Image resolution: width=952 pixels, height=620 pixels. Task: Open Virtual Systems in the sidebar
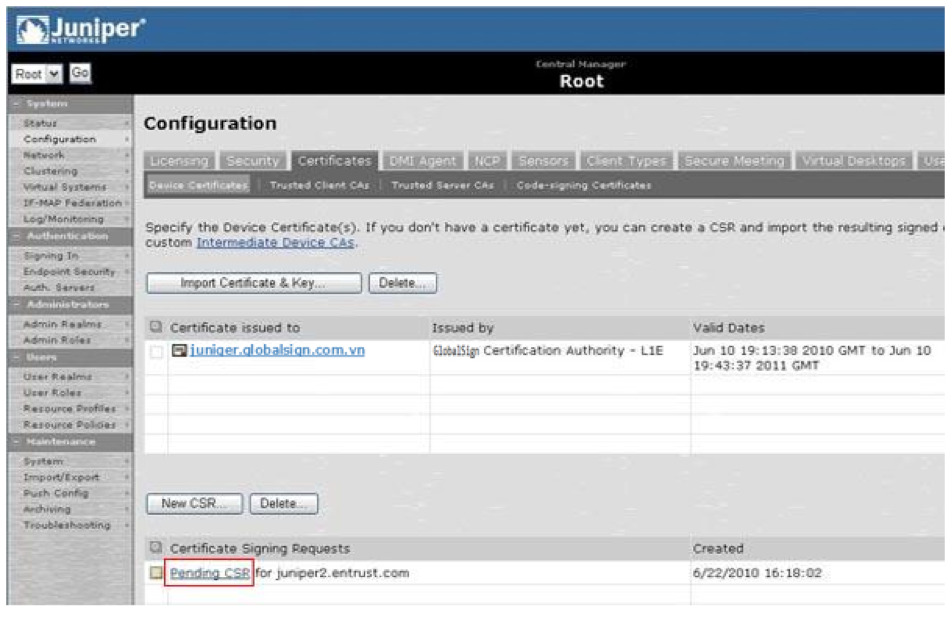pos(65,187)
